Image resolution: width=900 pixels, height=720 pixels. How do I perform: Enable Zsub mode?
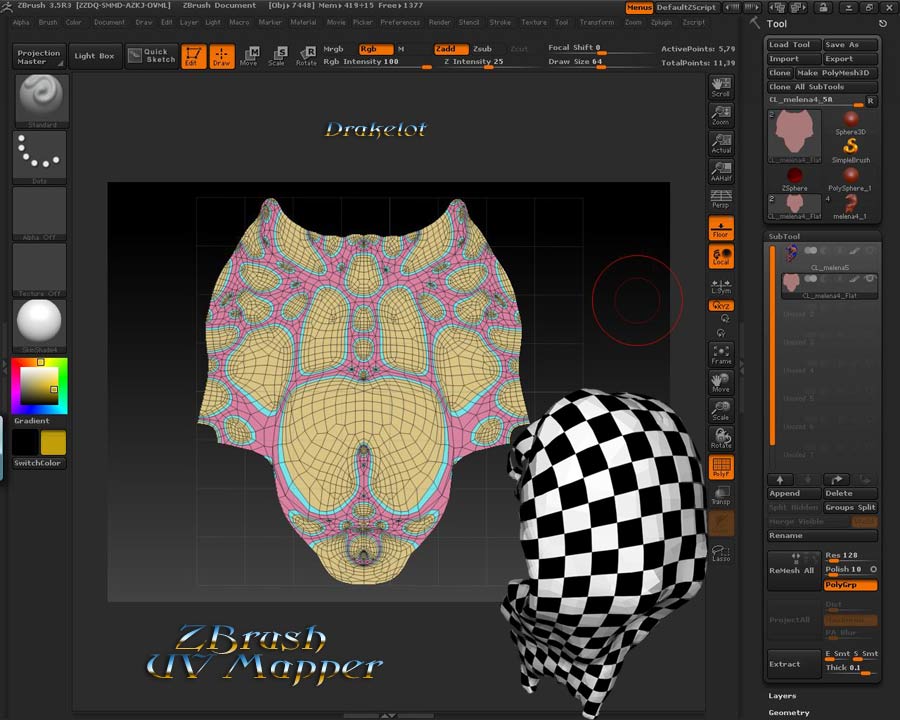(482, 49)
